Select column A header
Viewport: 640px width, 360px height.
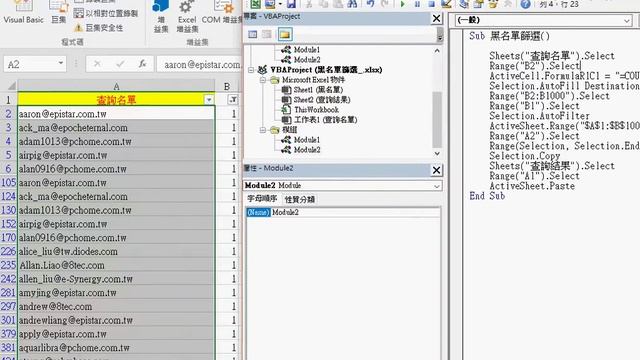click(116, 86)
